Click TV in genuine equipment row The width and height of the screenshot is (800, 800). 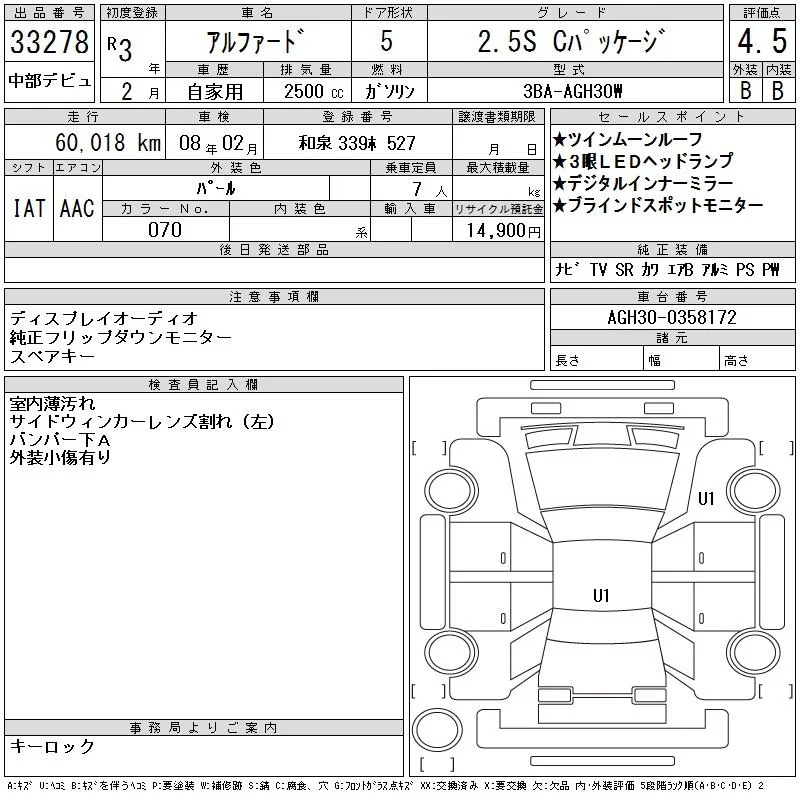pos(598,269)
